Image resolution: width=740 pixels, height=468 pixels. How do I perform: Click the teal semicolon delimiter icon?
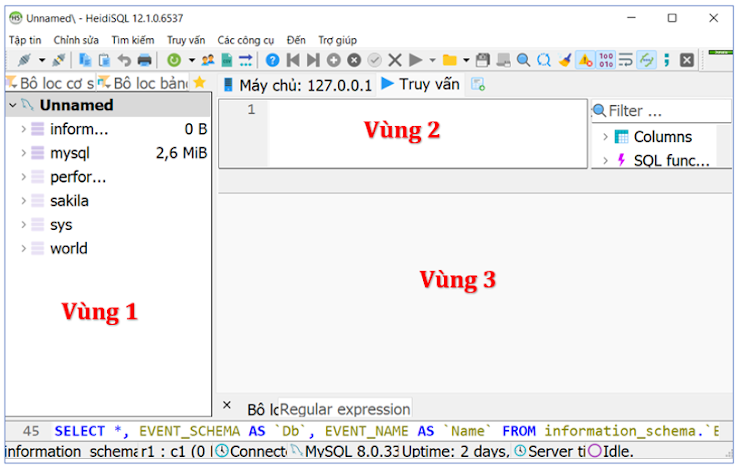[x=666, y=60]
